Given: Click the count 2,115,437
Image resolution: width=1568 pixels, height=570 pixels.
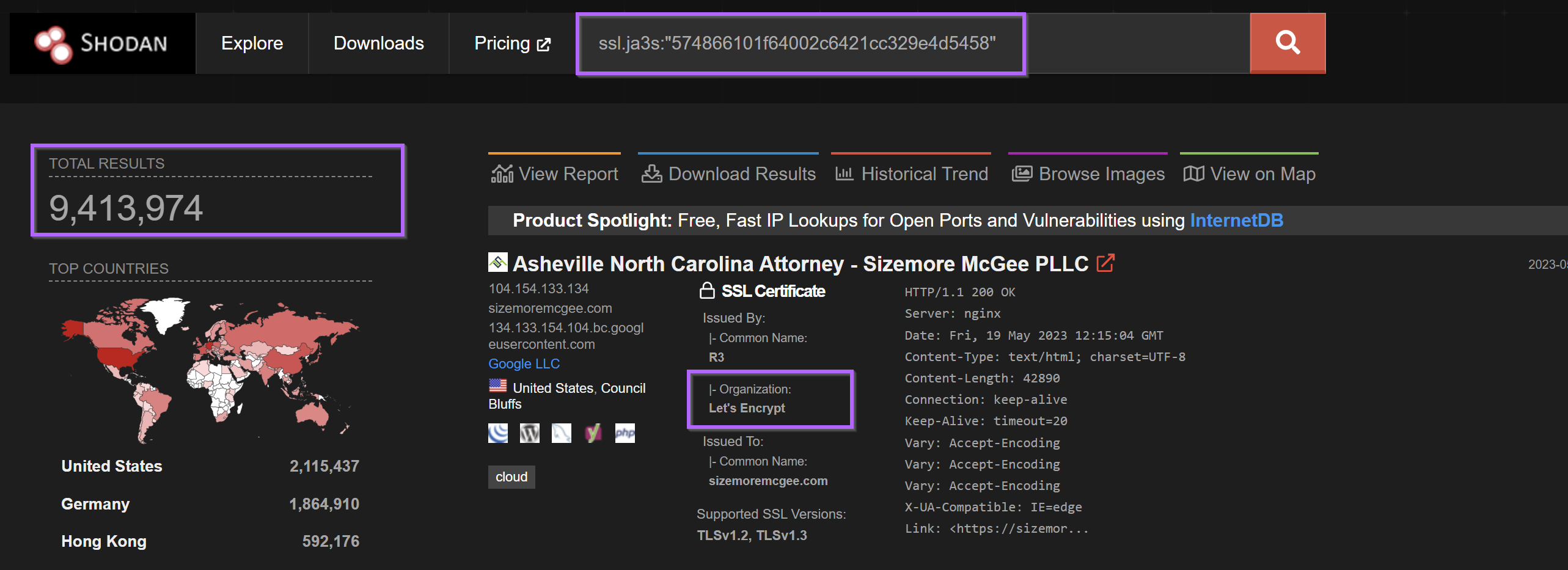Looking at the screenshot, I should (324, 466).
